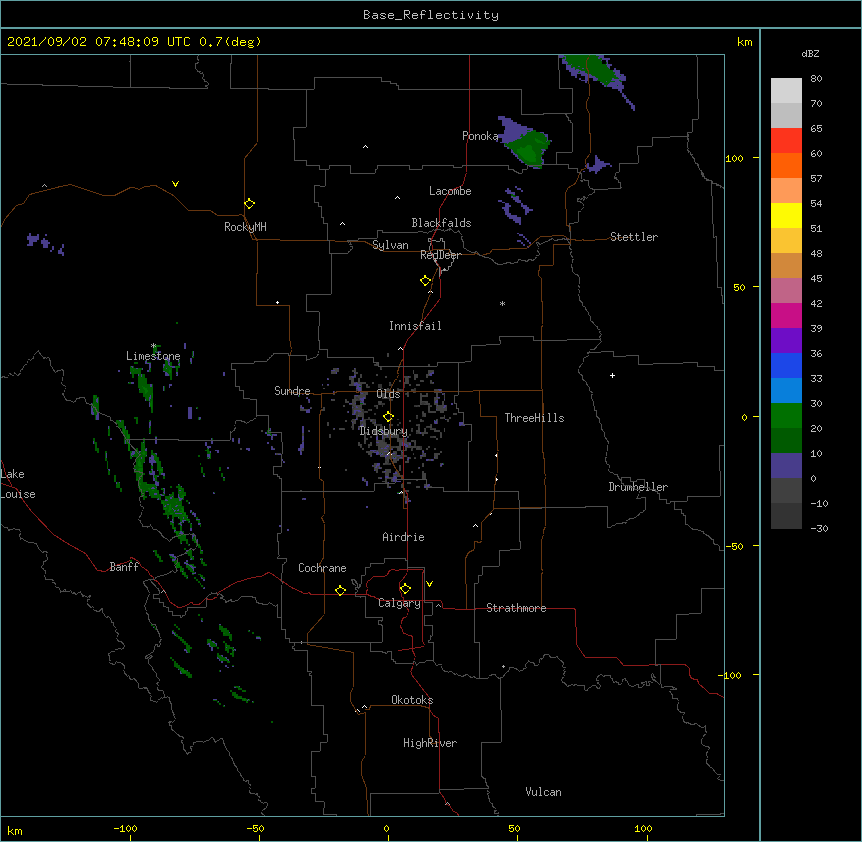Click the yellow diamond marker south of RedDeer
Image resolution: width=862 pixels, height=842 pixels.
pyautogui.click(x=425, y=281)
